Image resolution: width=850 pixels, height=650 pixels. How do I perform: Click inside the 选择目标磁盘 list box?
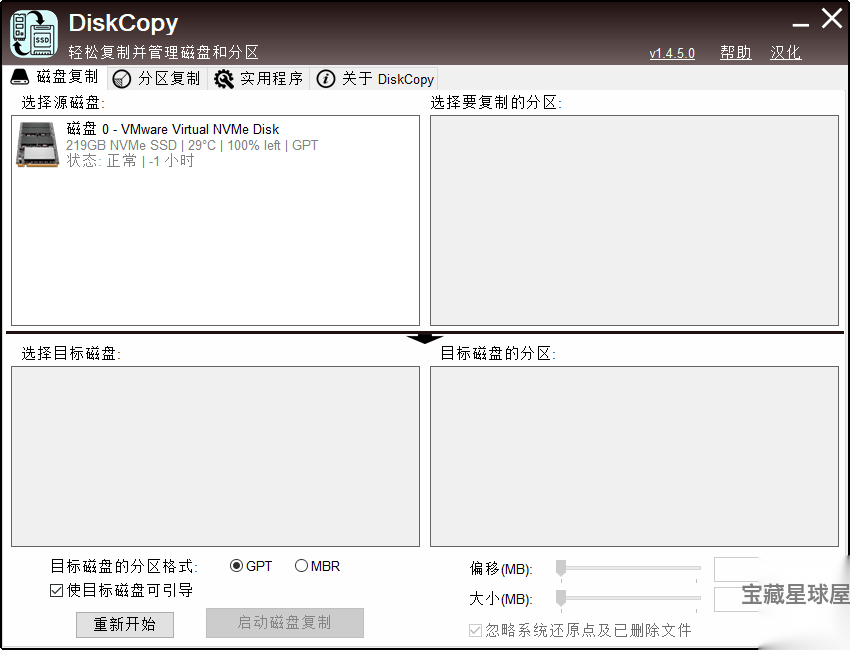click(x=215, y=456)
